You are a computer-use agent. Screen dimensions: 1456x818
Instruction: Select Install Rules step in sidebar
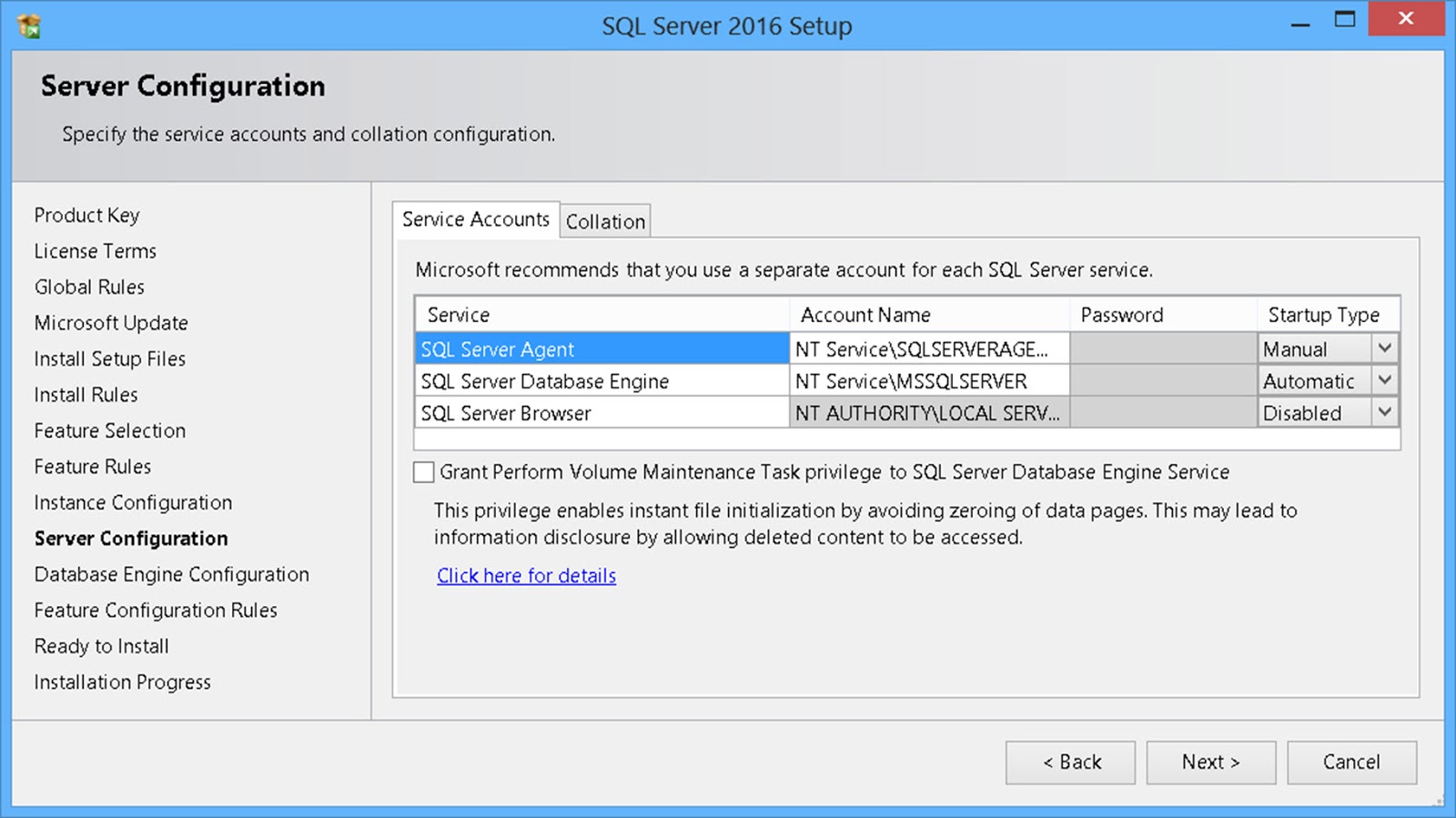pos(86,395)
